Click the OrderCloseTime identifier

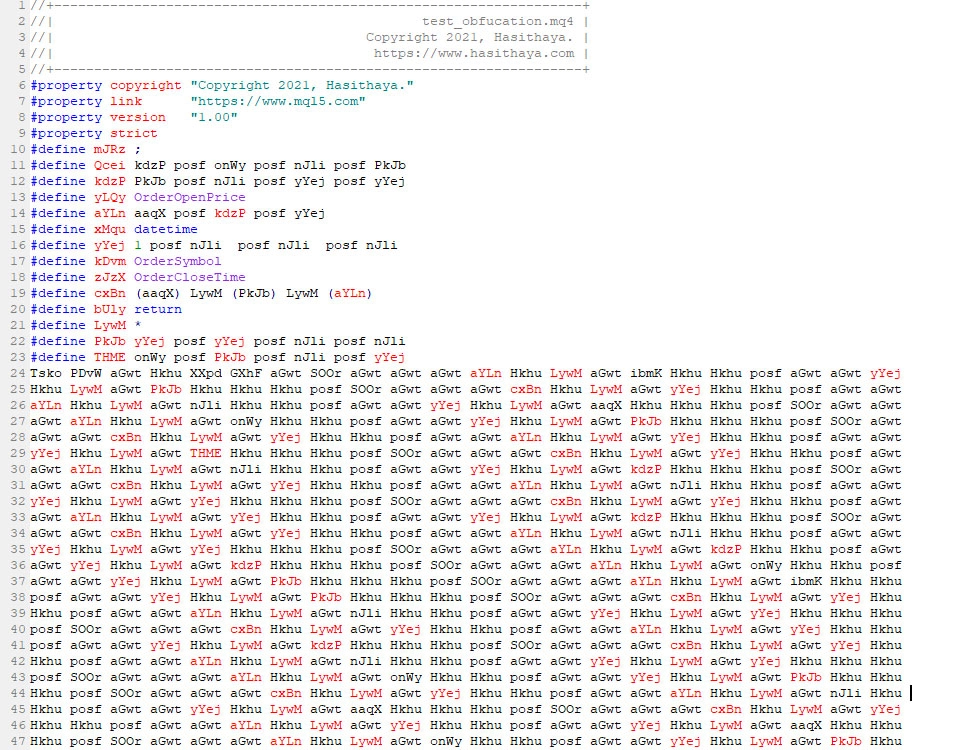(190, 277)
